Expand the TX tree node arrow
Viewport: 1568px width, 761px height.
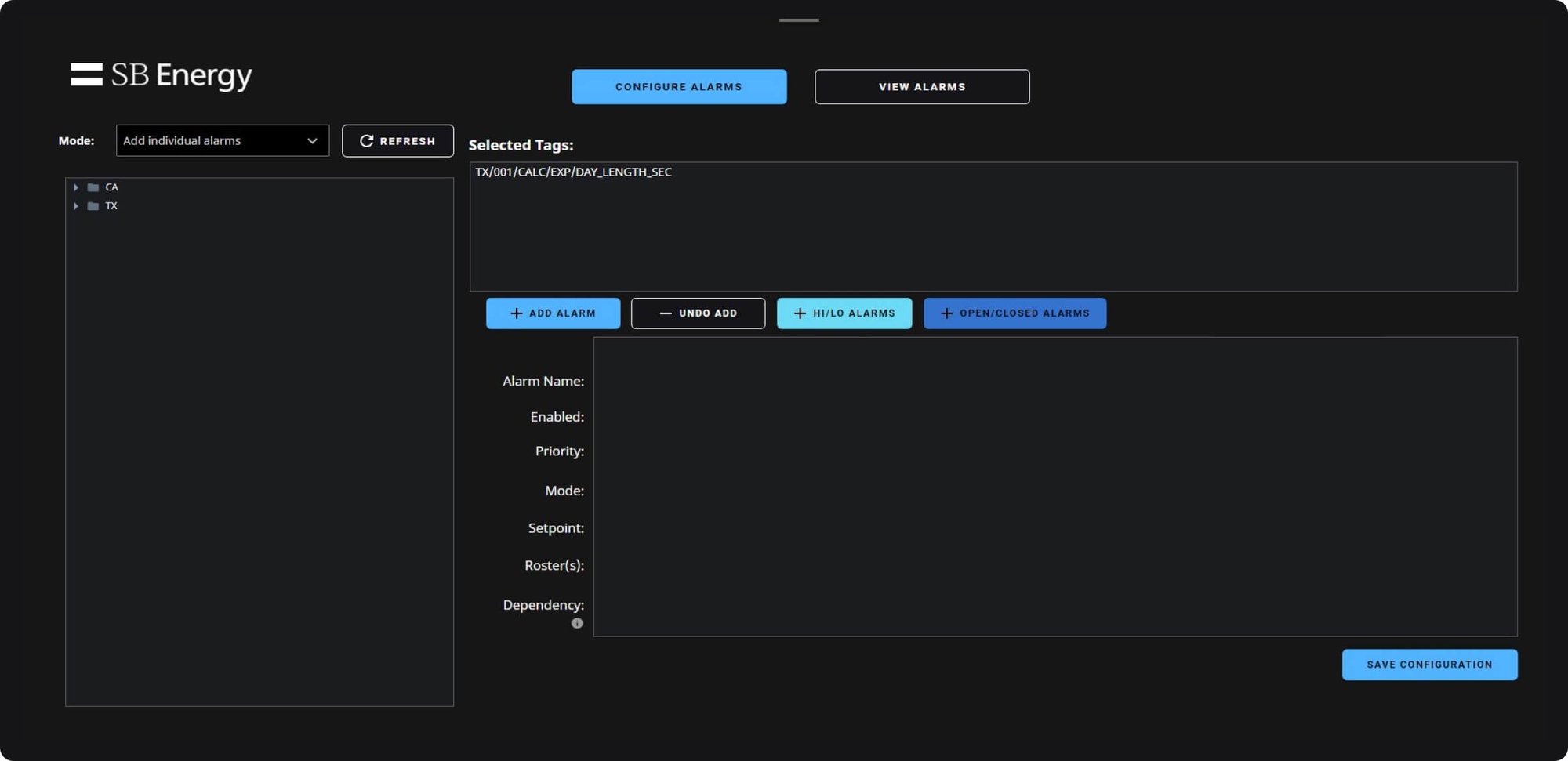pyautogui.click(x=76, y=206)
